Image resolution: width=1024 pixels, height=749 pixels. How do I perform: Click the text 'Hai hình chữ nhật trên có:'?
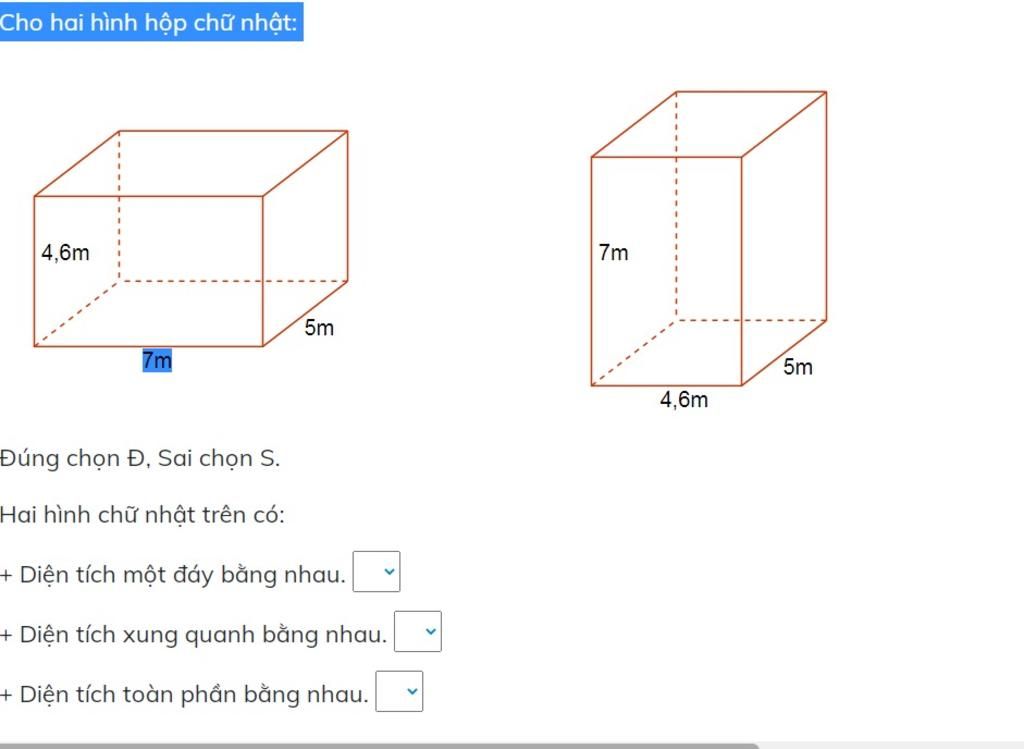coord(142,515)
